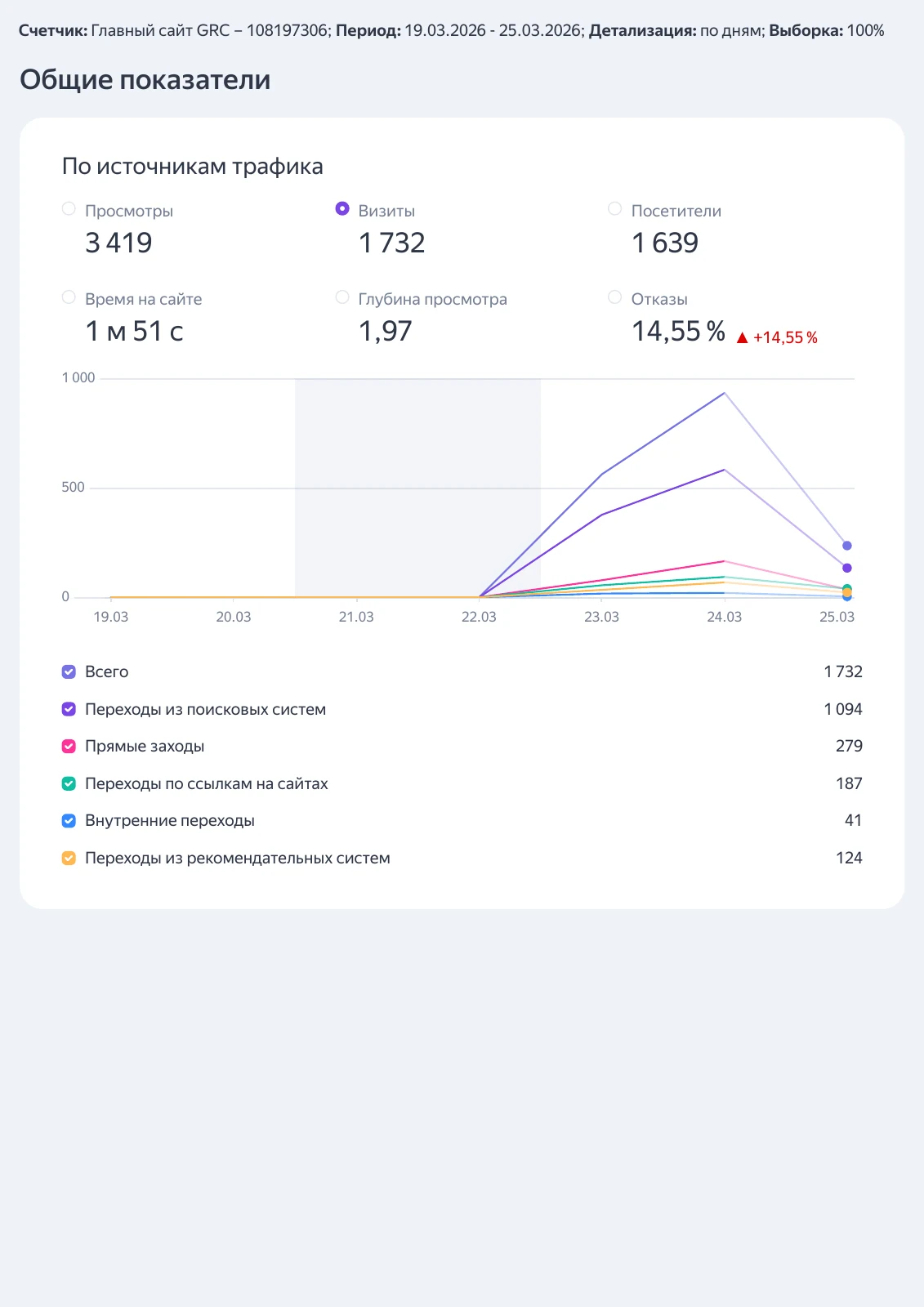The width and height of the screenshot is (924, 1307).
Task: Click the 23.03 date on chart axis
Action: point(601,617)
